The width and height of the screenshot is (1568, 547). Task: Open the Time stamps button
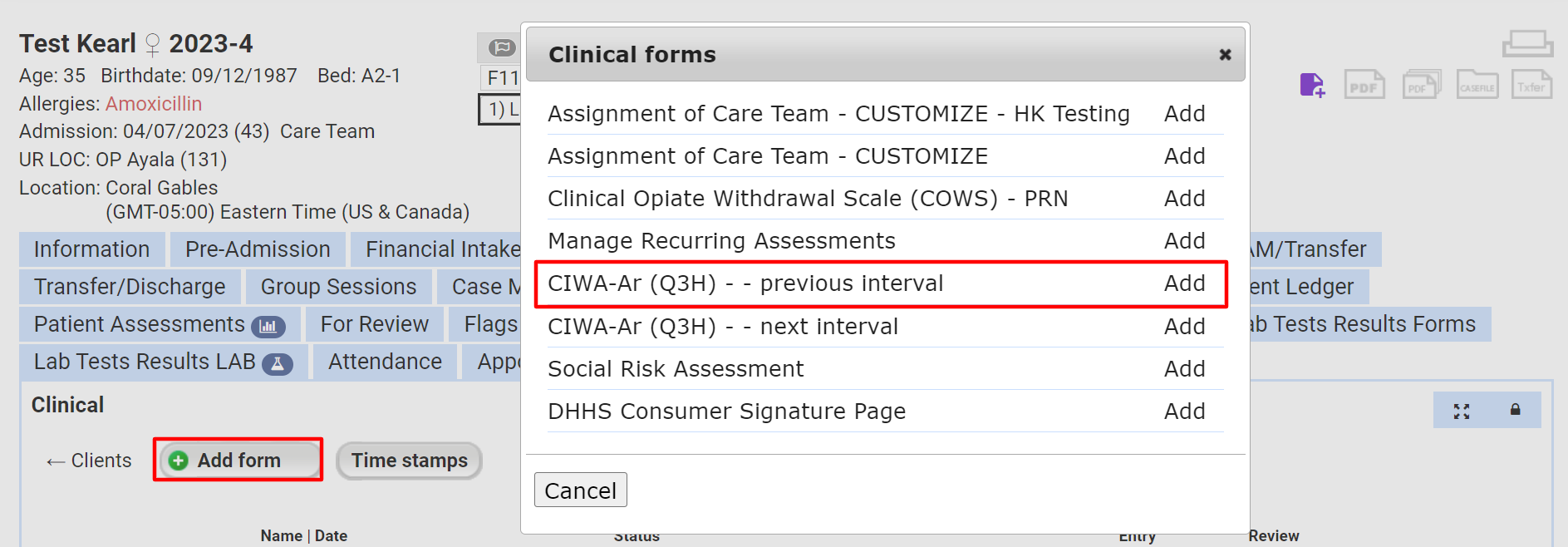[x=409, y=461]
